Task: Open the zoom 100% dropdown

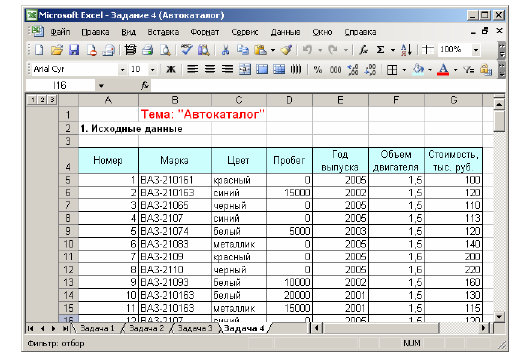Action: (476, 50)
